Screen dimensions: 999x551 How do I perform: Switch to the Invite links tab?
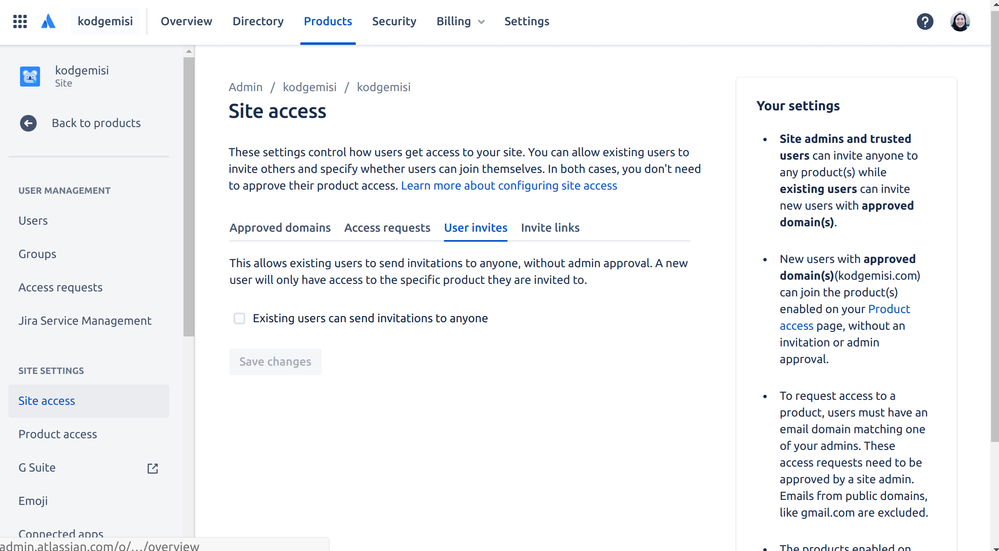tap(550, 228)
